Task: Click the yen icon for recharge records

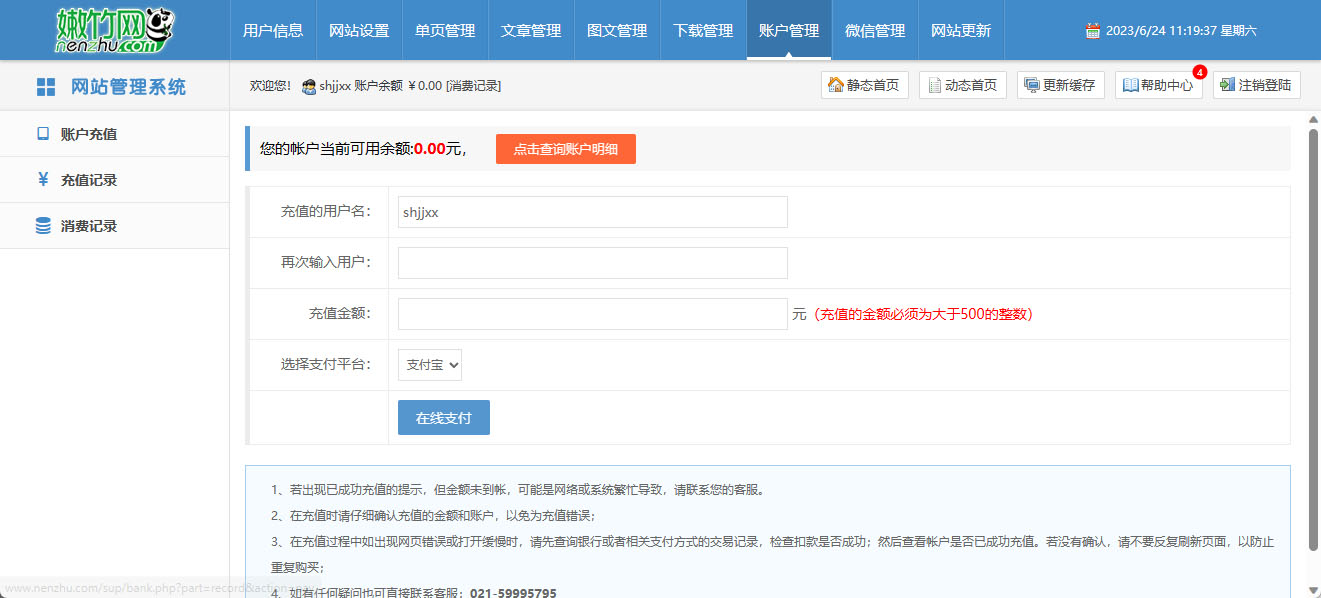Action: click(x=43, y=180)
